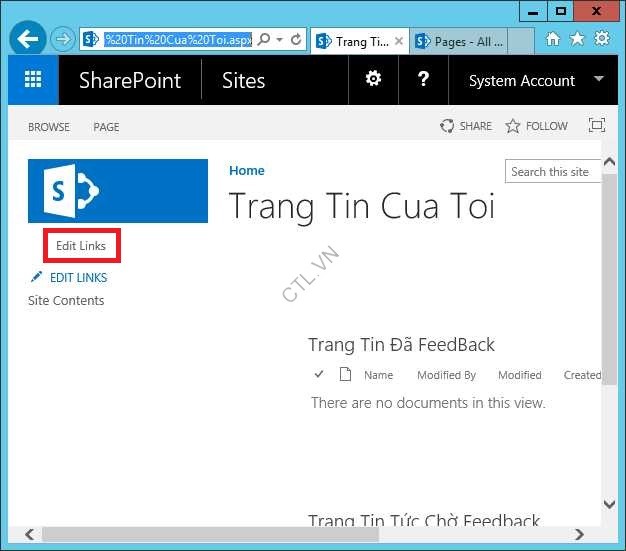Click in the Search this site box
Screen dimensions: 626x551
(550, 172)
